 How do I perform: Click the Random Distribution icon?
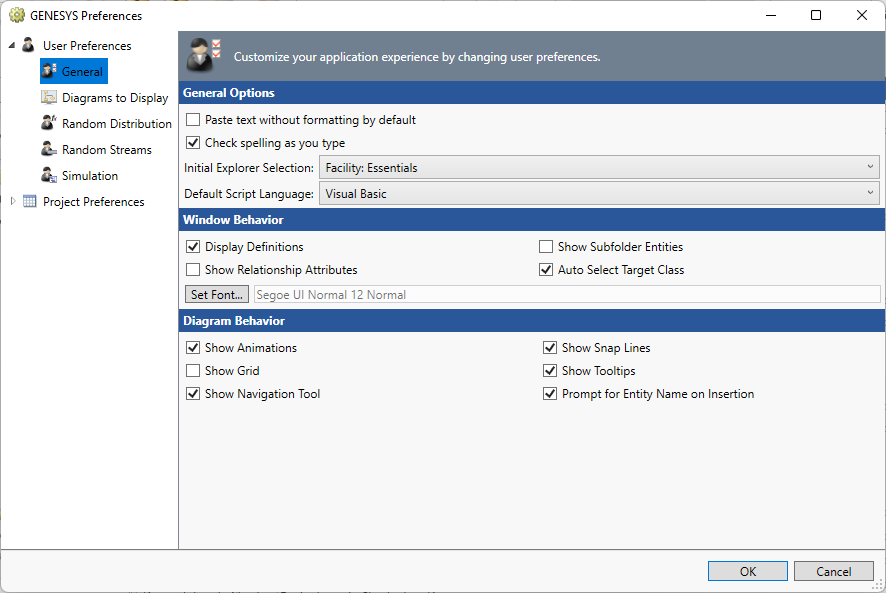point(49,124)
